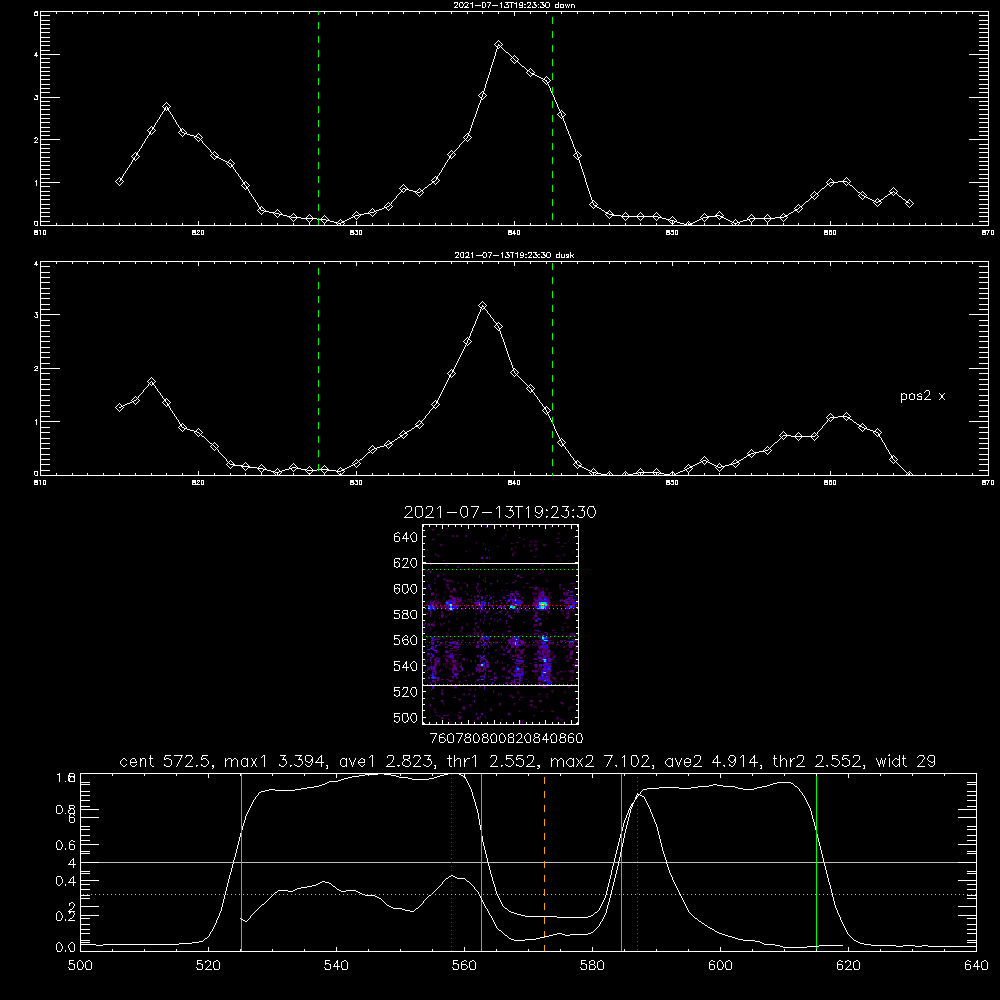This screenshot has height=1000, width=1000.
Task: Click the bottom plot x-axis label 640
Action: click(976, 966)
